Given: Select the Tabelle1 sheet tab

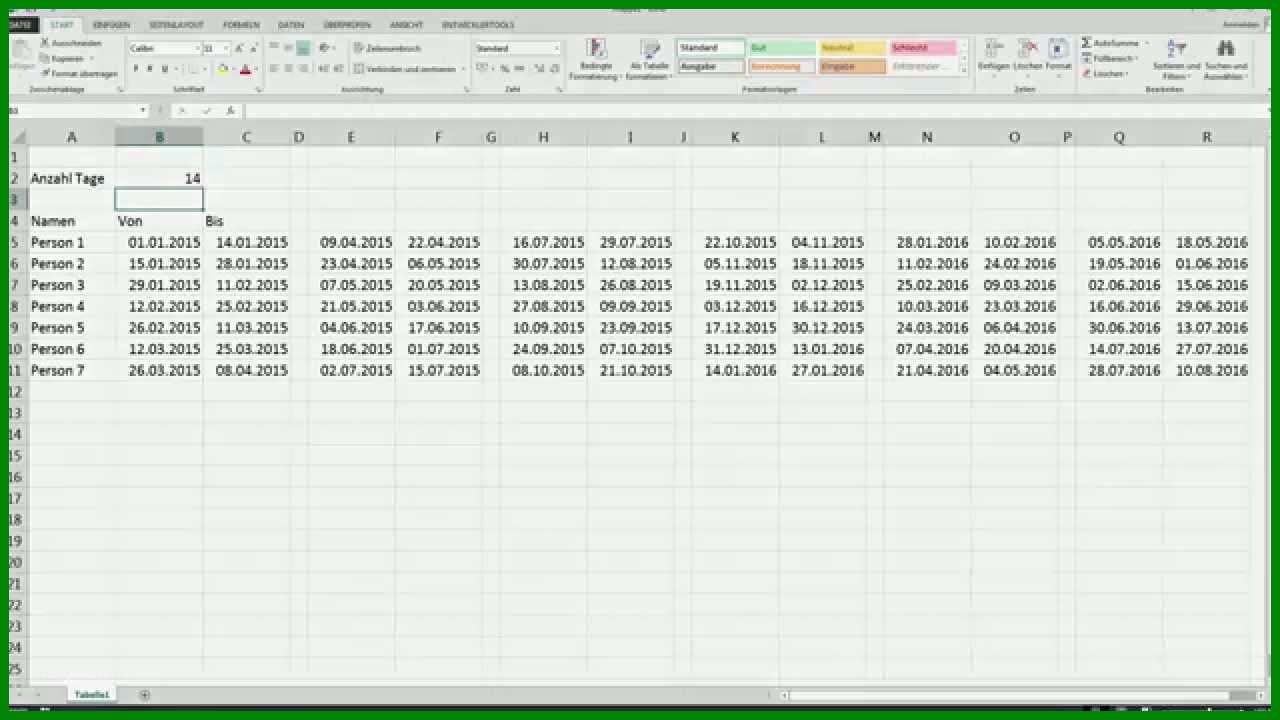Looking at the screenshot, I should (91, 694).
